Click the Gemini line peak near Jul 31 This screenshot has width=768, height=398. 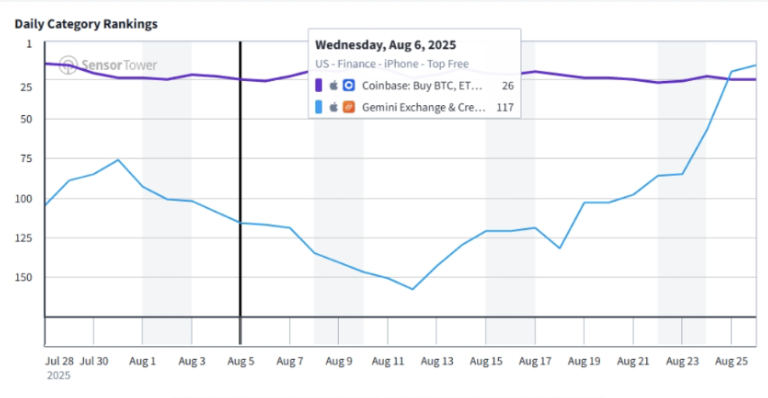(118, 160)
